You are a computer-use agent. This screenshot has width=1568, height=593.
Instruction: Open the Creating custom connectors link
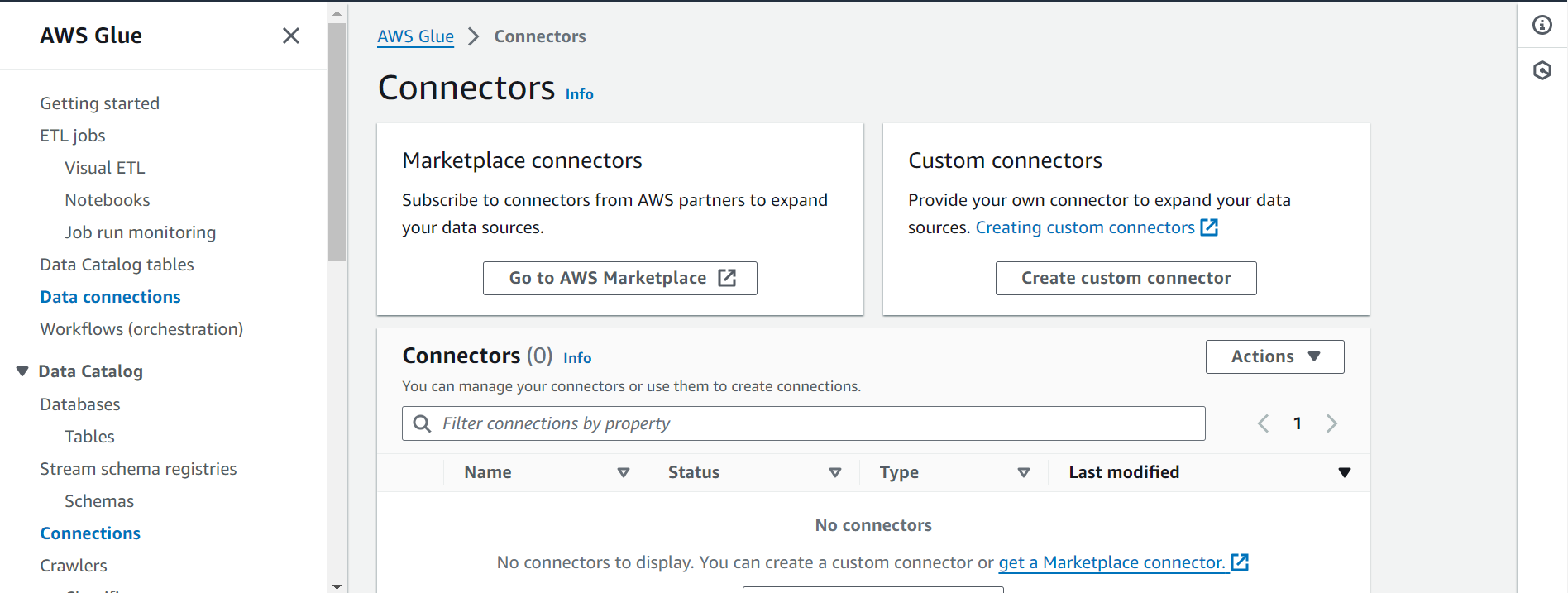(x=1085, y=227)
